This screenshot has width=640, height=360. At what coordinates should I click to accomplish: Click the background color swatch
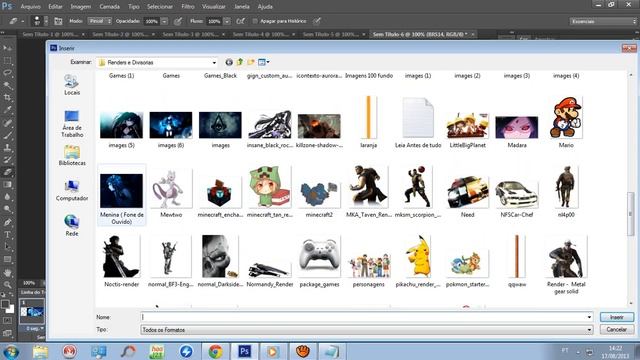click(x=11, y=309)
